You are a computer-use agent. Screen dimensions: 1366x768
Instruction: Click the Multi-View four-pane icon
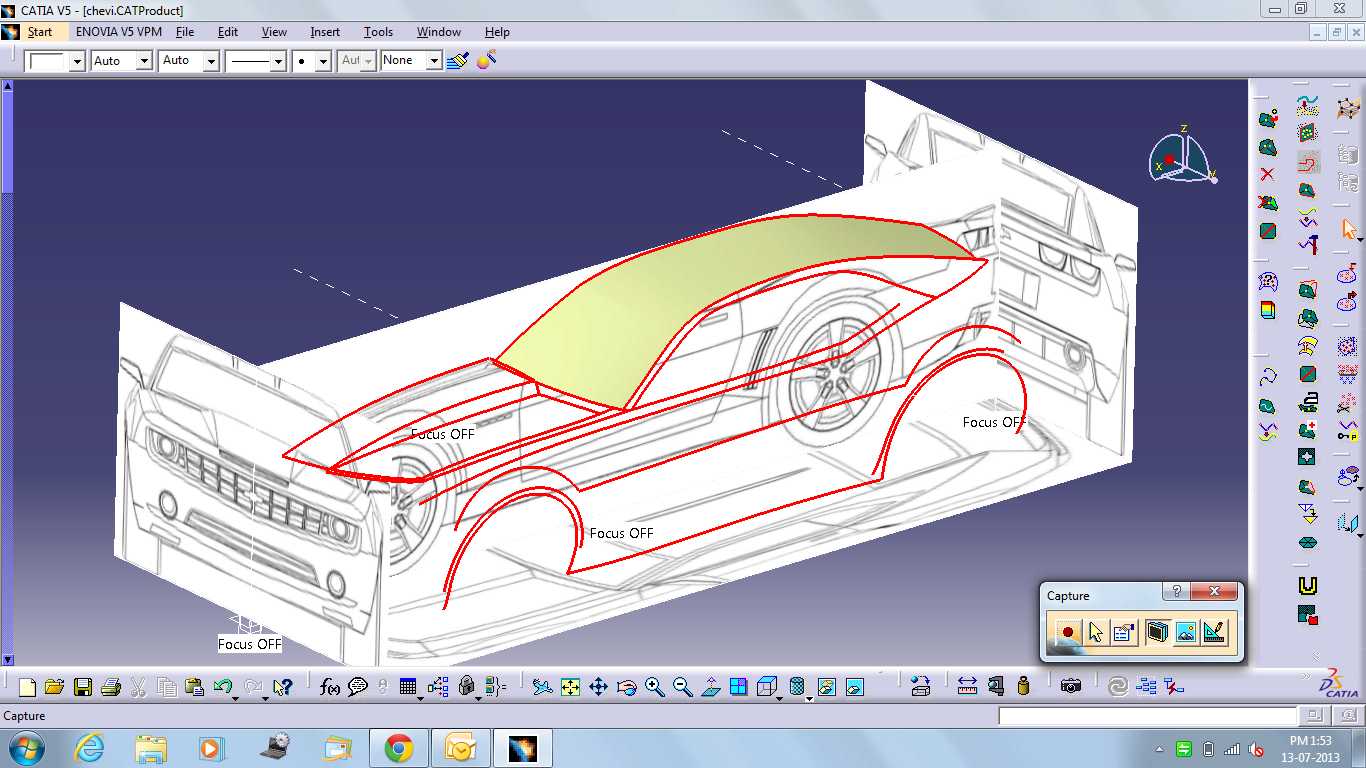coord(739,687)
